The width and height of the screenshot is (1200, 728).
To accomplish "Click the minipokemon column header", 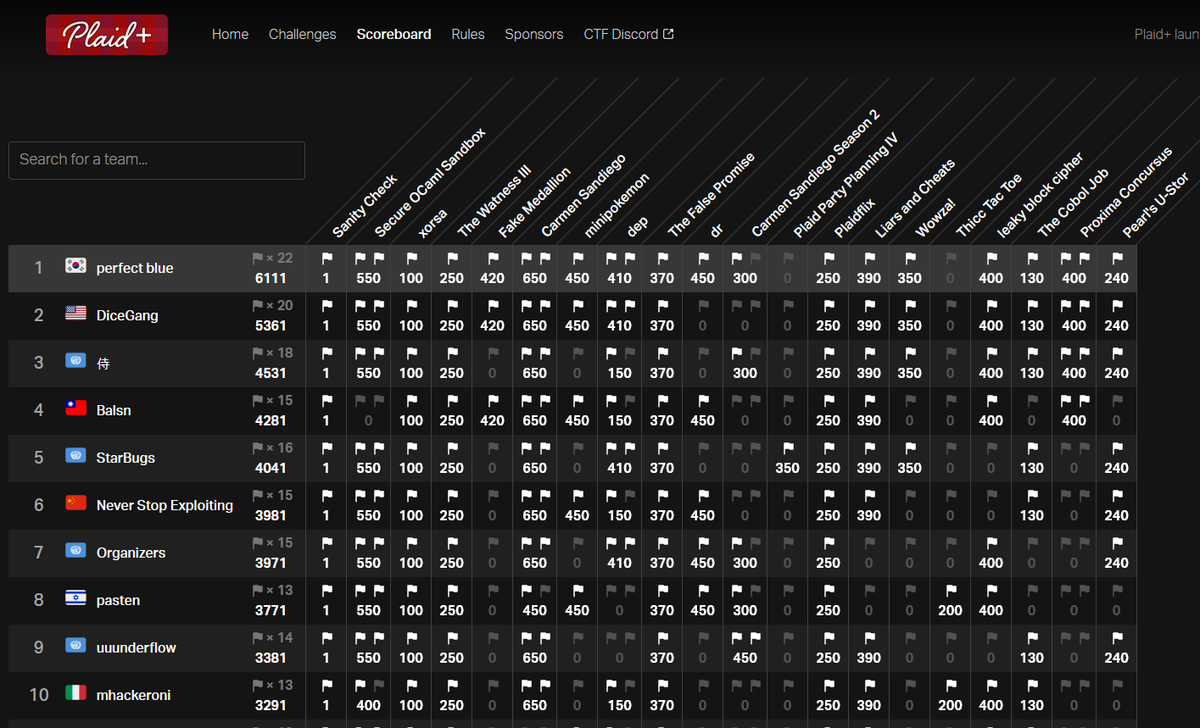I will [x=617, y=205].
